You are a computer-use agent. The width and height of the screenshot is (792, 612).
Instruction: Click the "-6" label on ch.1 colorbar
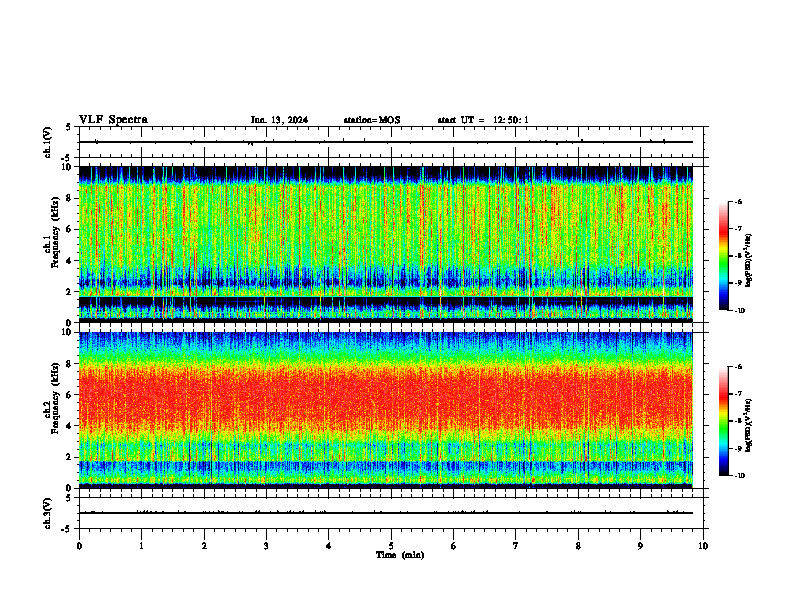pyautogui.click(x=738, y=201)
